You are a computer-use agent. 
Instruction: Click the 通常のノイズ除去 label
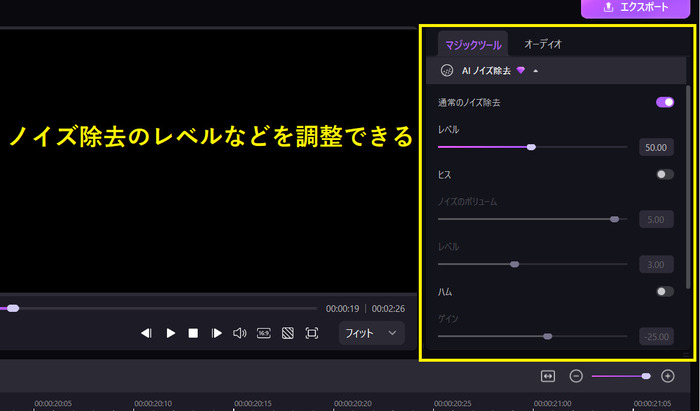[469, 103]
